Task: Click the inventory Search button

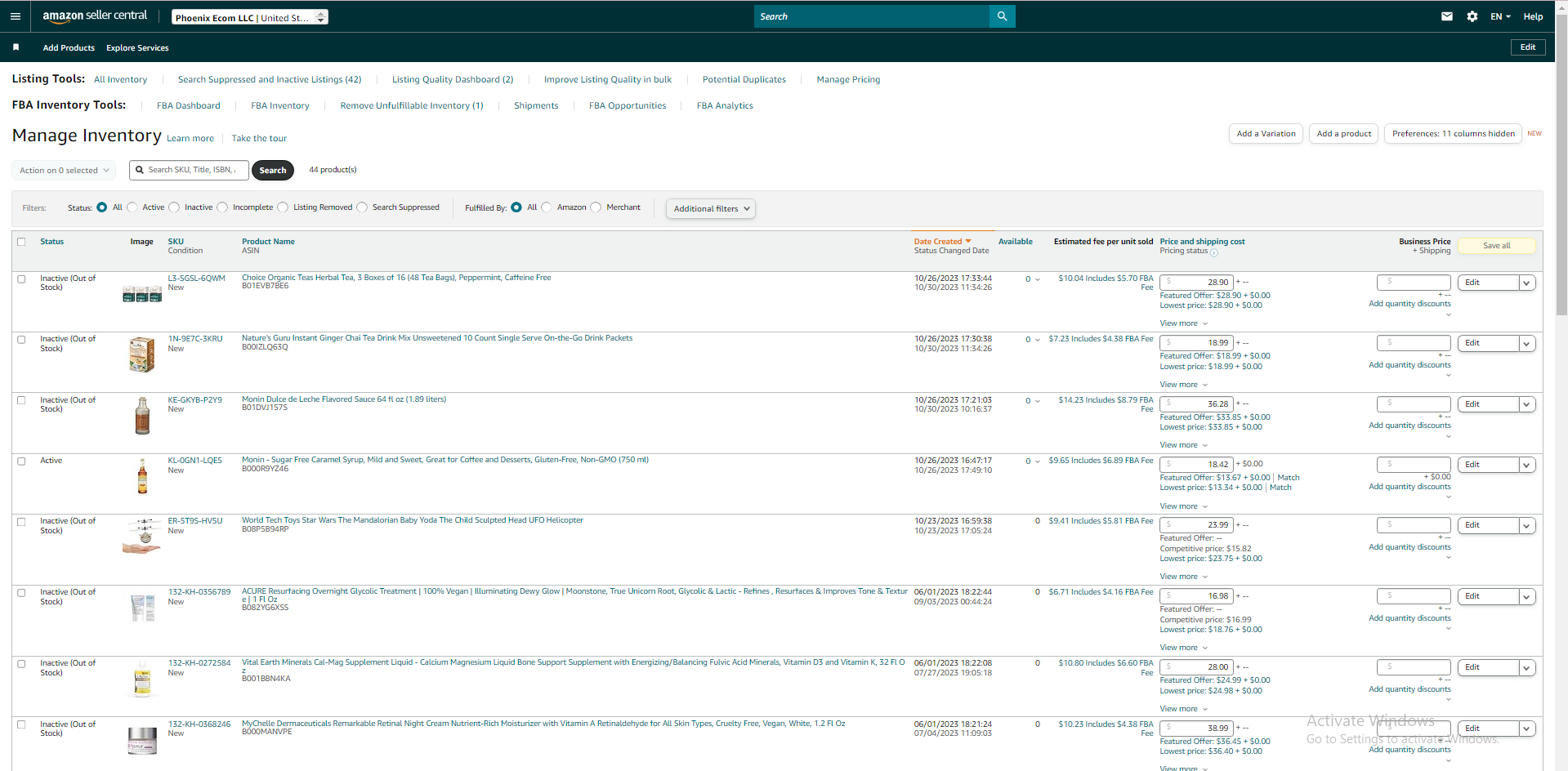Action: (x=273, y=171)
